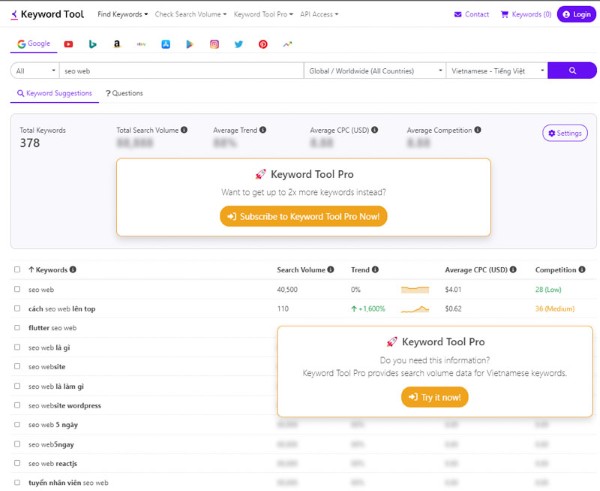Screen dimensions: 600x491
Task: Click keyword text 'seo web5ngay'
Action: (51, 444)
